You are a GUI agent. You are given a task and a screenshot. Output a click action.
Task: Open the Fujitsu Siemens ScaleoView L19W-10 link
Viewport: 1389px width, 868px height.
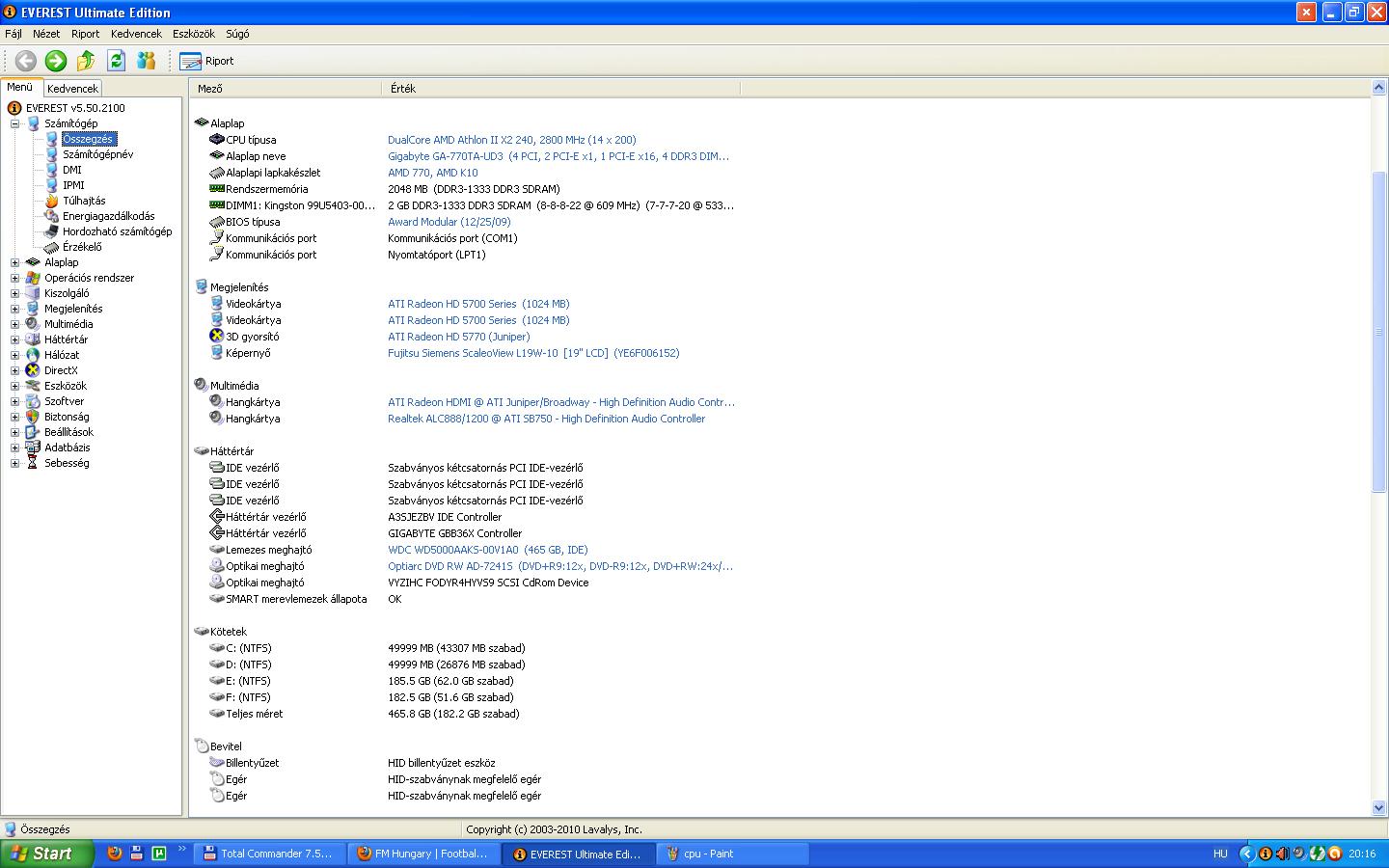tap(533, 353)
